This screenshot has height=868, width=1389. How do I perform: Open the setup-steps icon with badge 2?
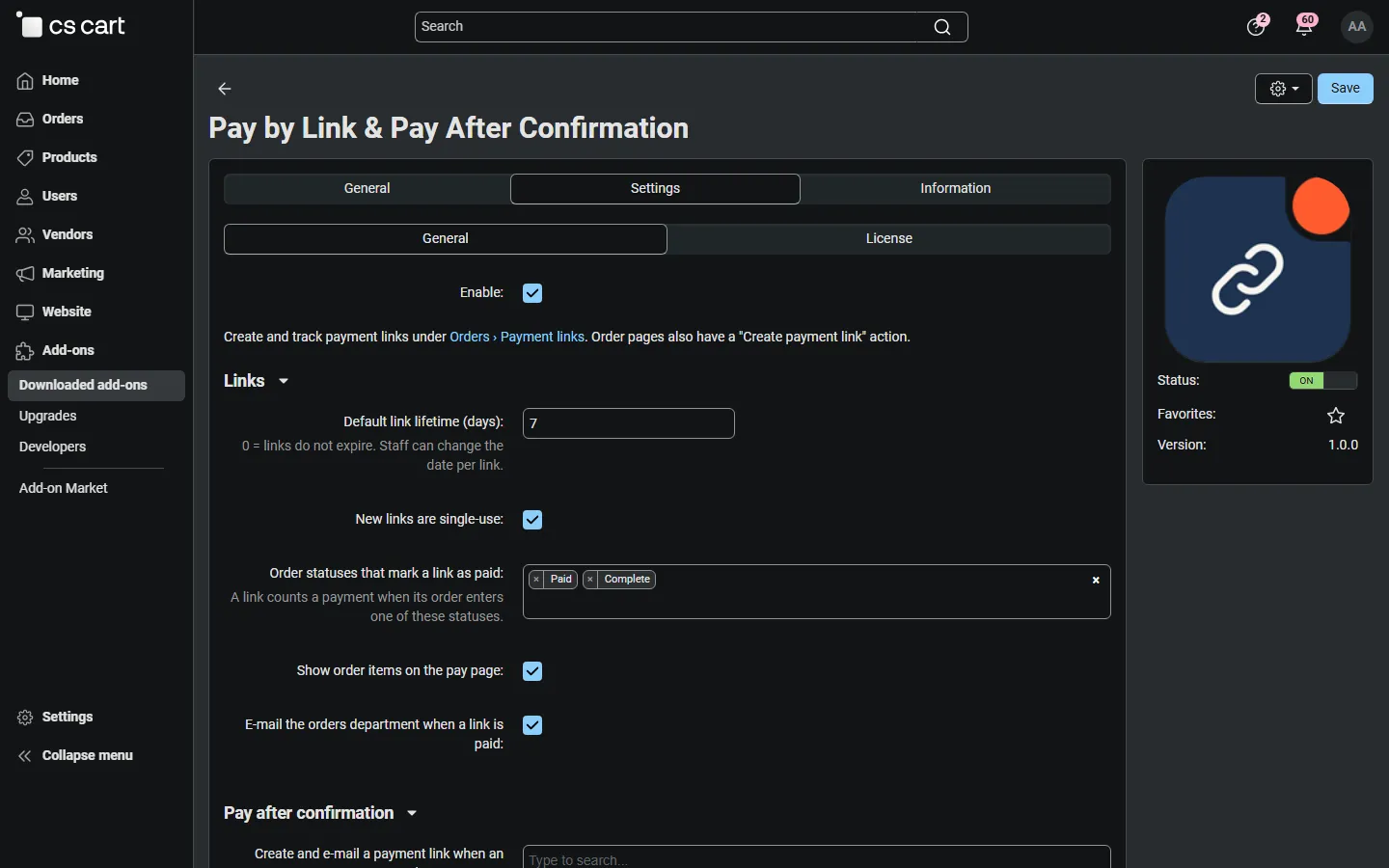[1257, 26]
